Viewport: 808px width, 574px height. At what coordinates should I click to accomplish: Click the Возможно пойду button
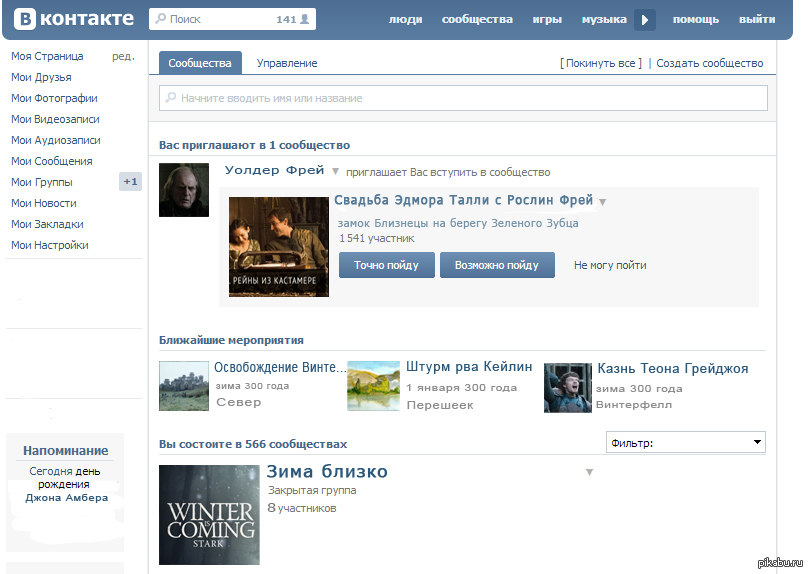497,265
